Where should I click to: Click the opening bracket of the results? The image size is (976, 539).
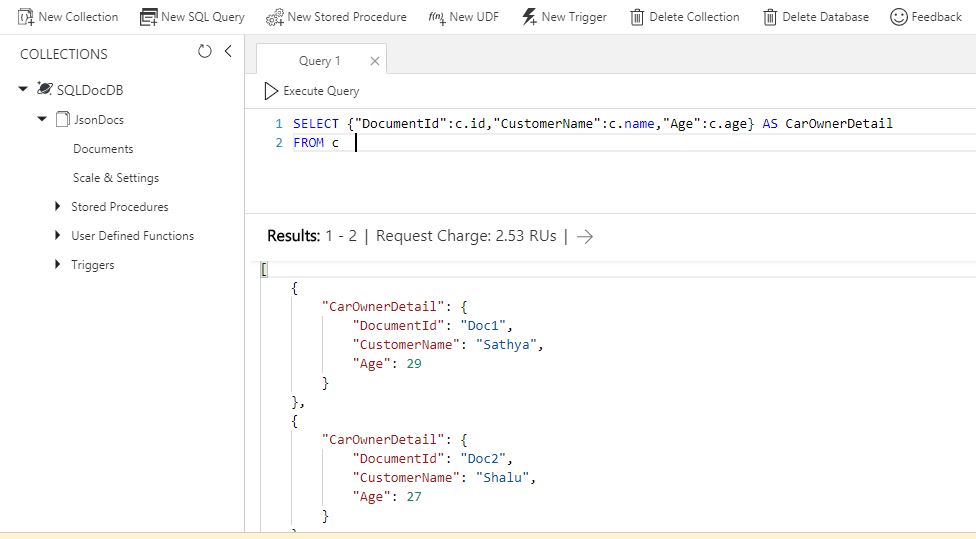click(264, 270)
